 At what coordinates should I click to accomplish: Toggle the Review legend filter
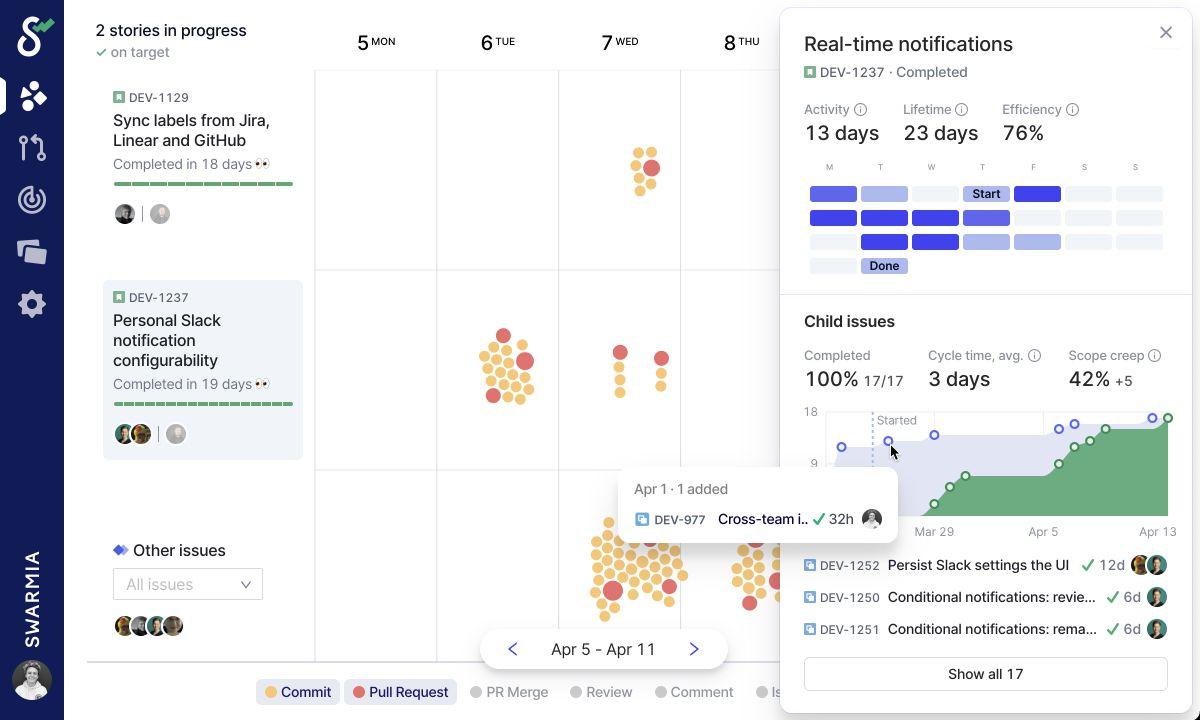tap(601, 692)
